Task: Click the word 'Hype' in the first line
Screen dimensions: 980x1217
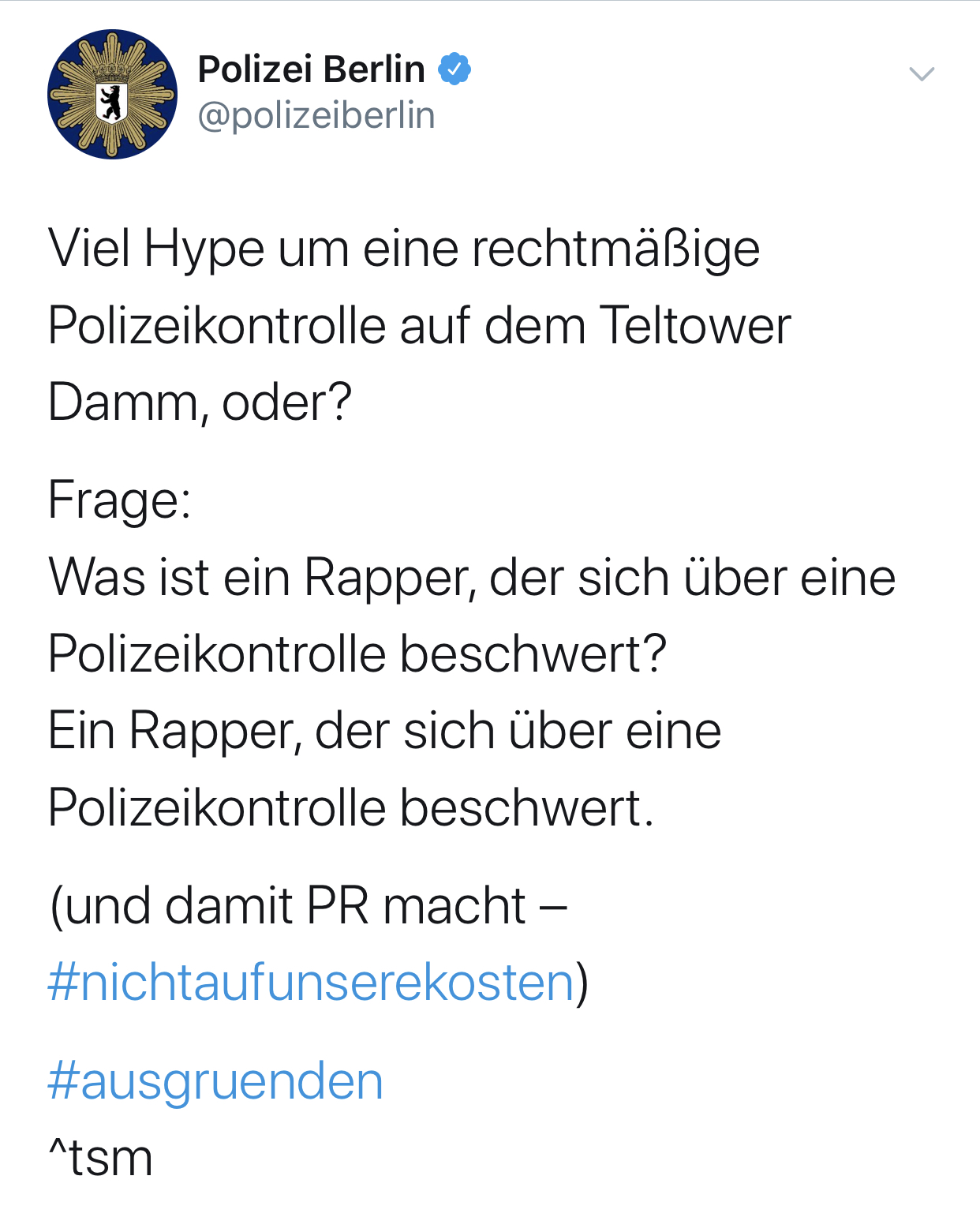Action: click(204, 249)
